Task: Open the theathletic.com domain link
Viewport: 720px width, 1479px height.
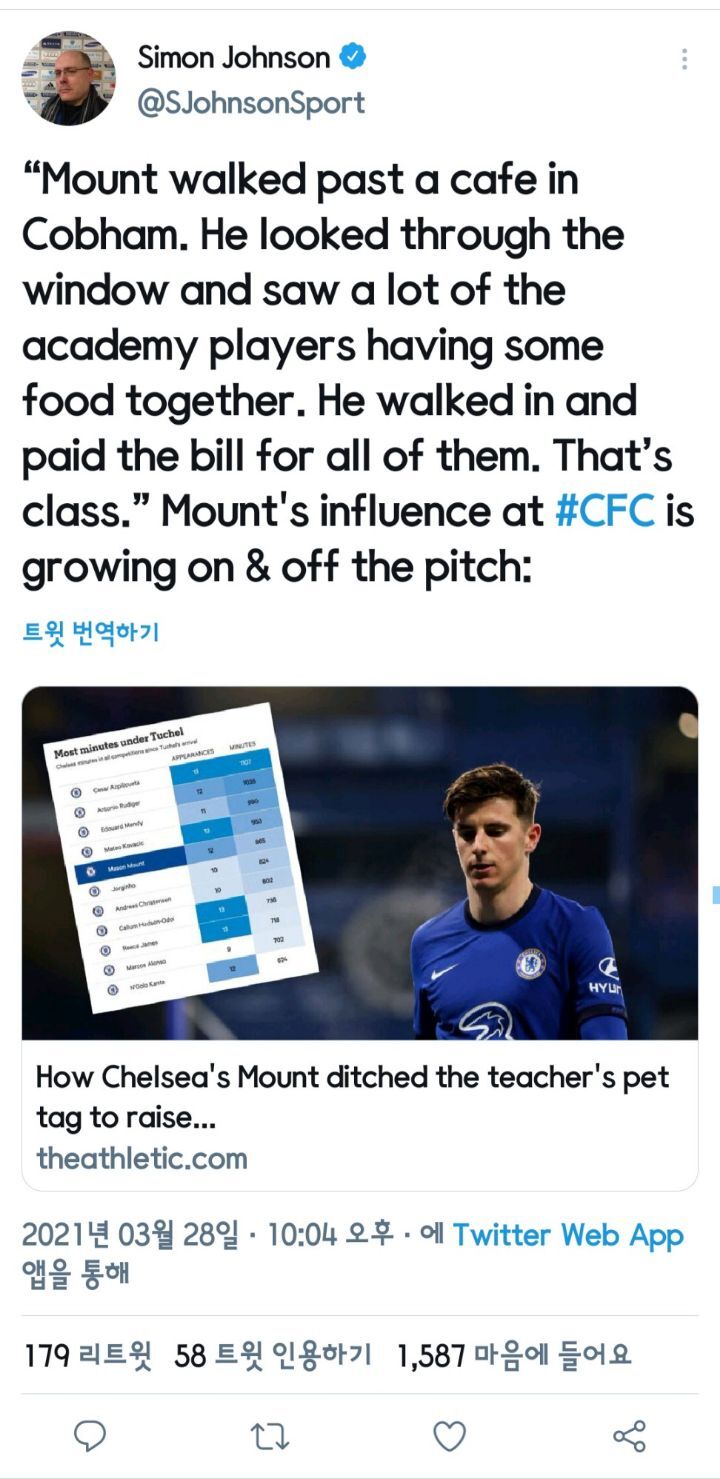Action: 142,1158
